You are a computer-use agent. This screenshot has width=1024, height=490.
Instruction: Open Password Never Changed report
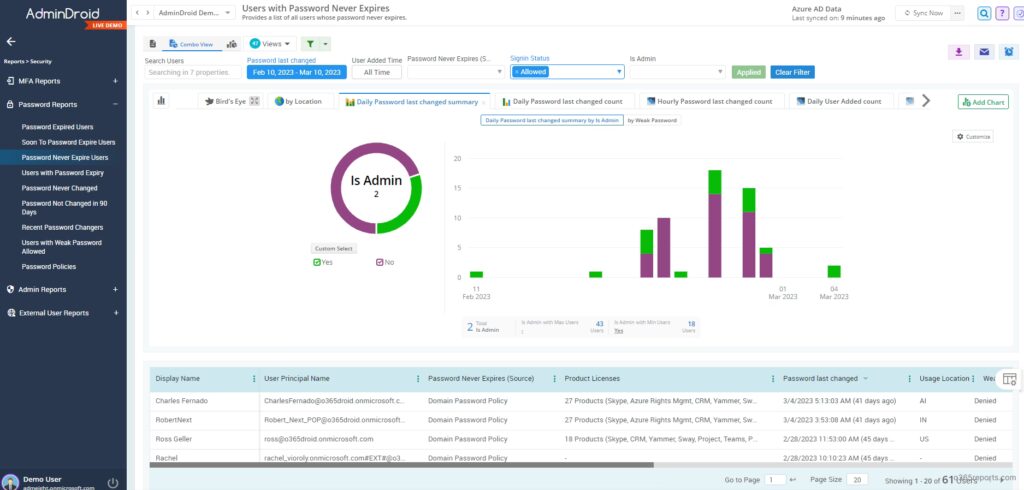tap(59, 188)
